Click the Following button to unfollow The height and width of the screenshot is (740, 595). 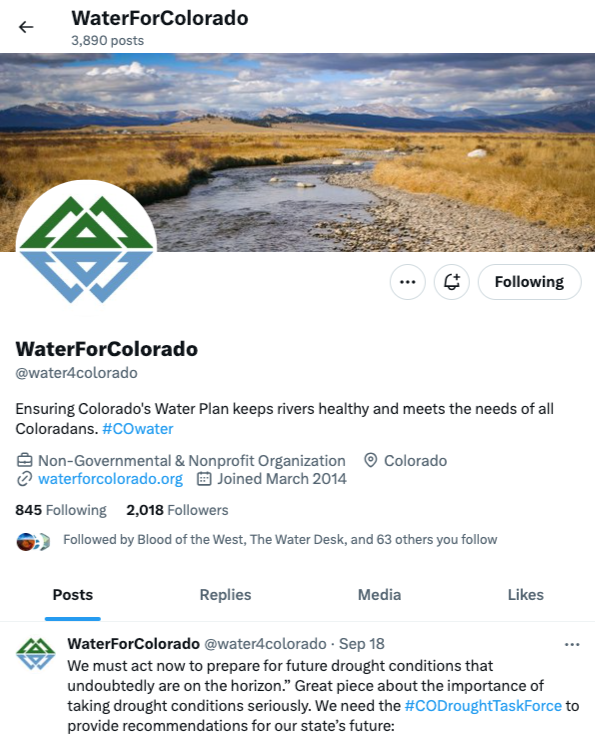click(x=529, y=282)
